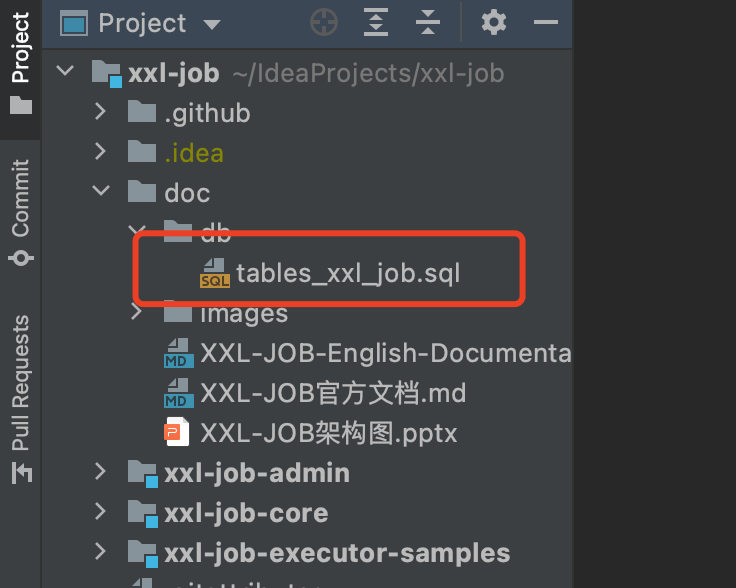Viewport: 736px width, 588px height.
Task: Open the Project view dropdown
Action: 212,24
